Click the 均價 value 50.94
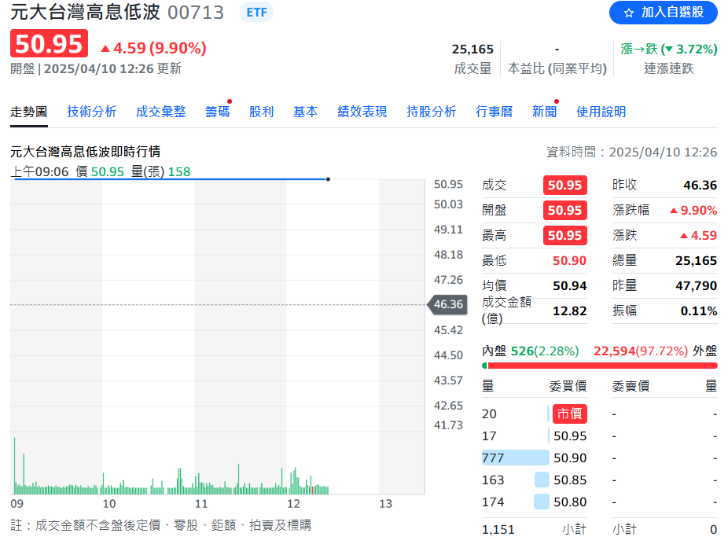The image size is (728, 539). [x=570, y=286]
